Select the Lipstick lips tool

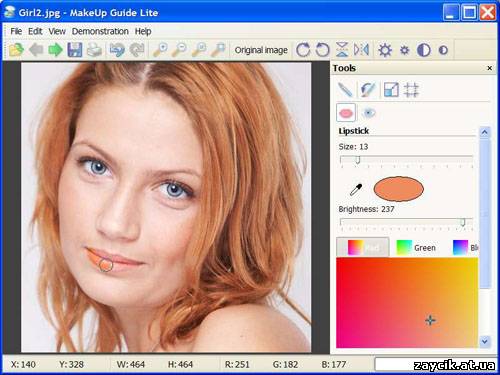346,113
